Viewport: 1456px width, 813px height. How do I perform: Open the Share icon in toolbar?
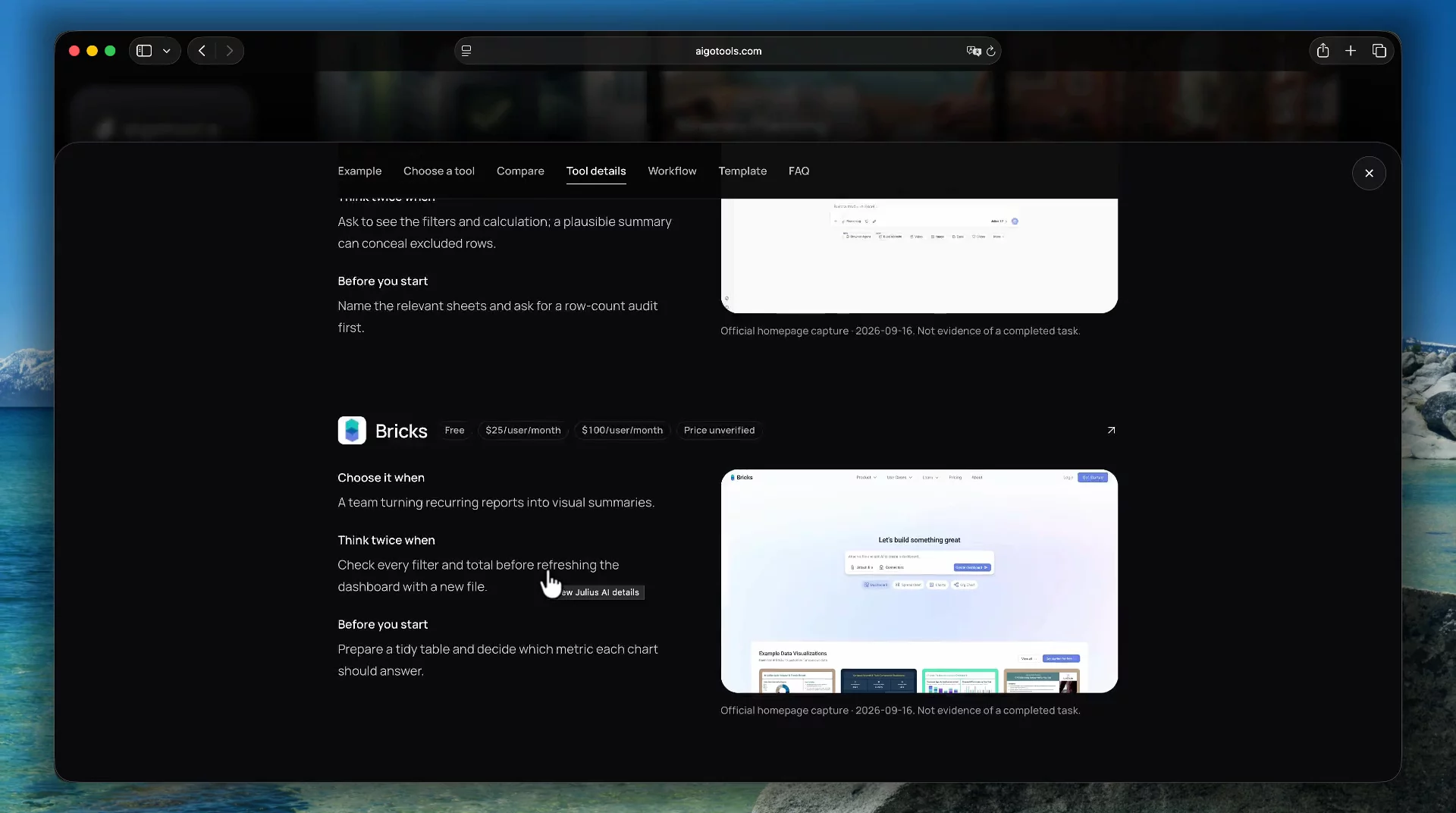pyautogui.click(x=1323, y=51)
